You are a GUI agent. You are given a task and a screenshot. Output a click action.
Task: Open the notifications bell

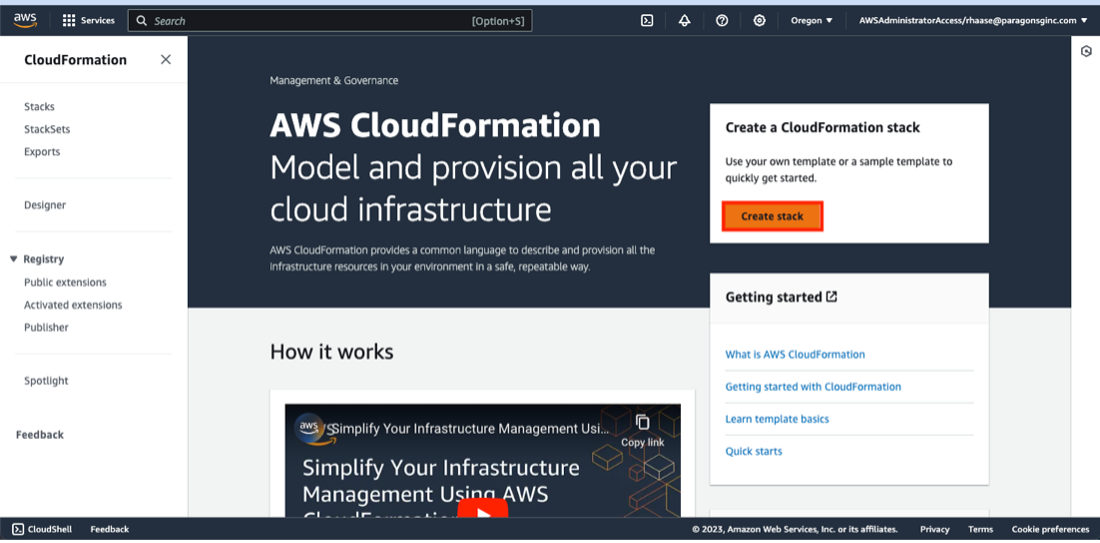tap(685, 20)
